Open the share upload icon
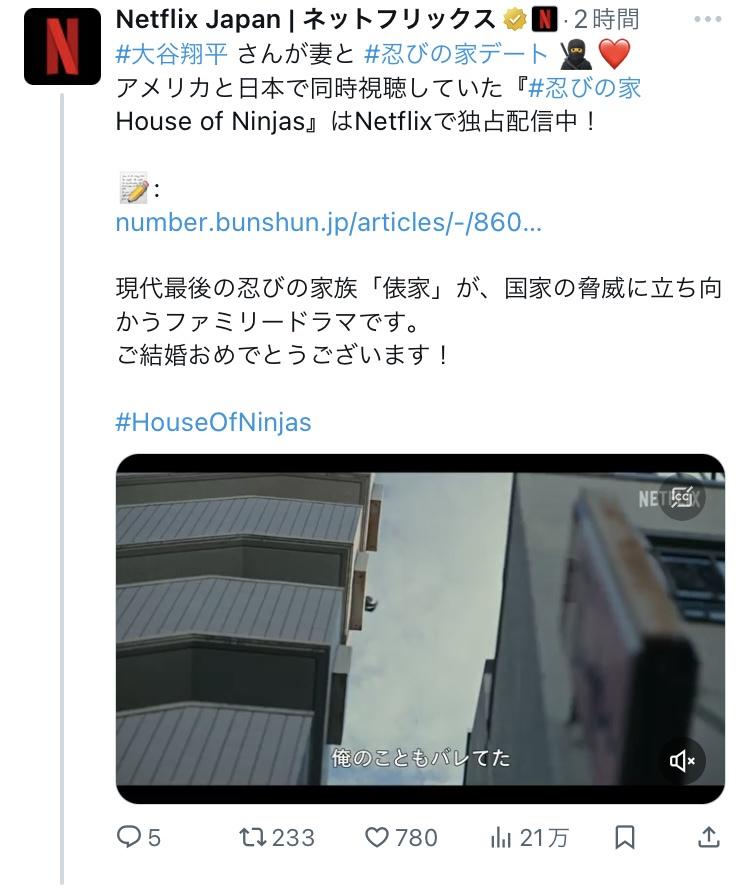 coord(708,837)
